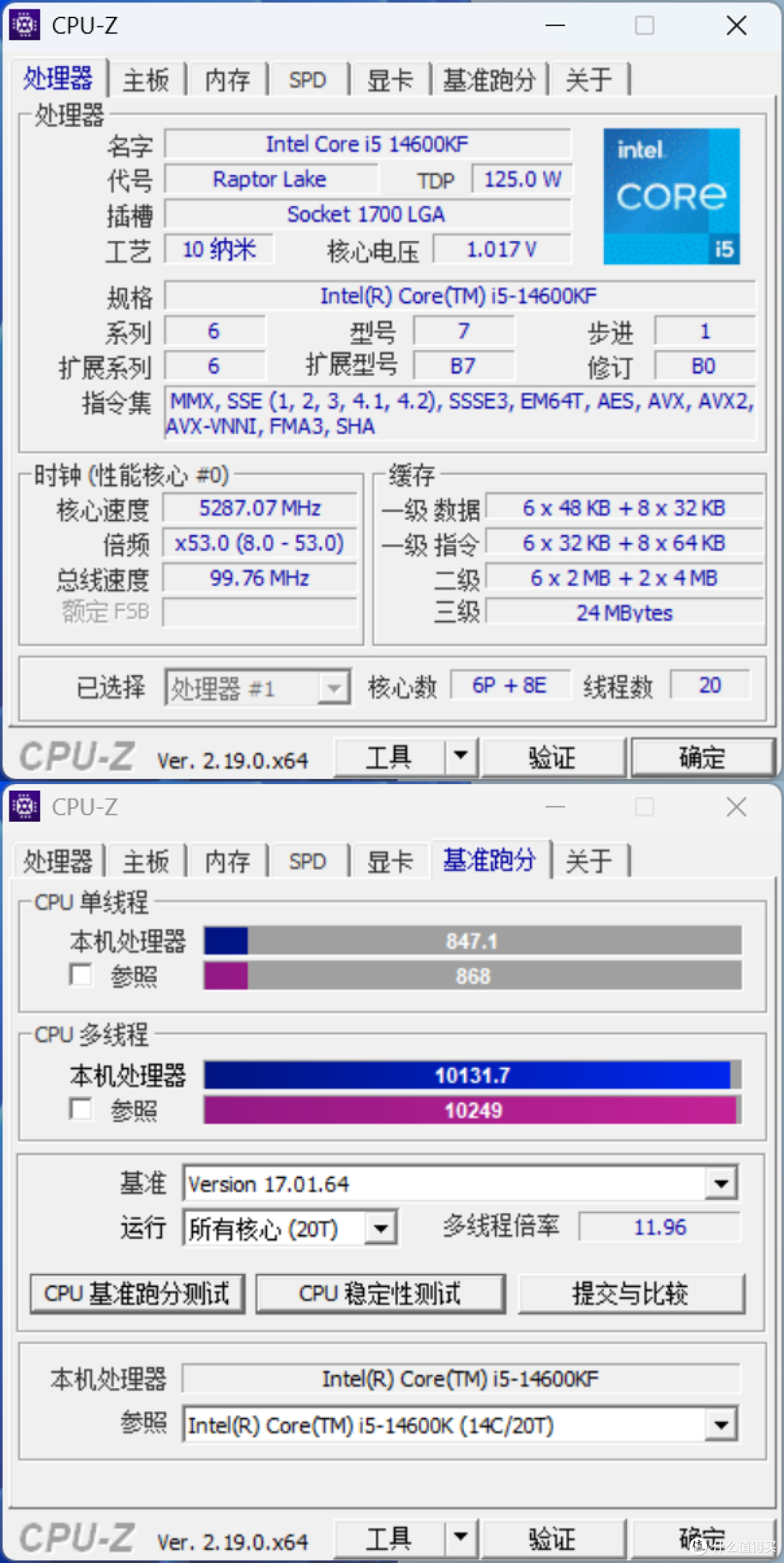Click 确定 button in lower window
Screen dimensions: 784x1563
[x=702, y=1538]
